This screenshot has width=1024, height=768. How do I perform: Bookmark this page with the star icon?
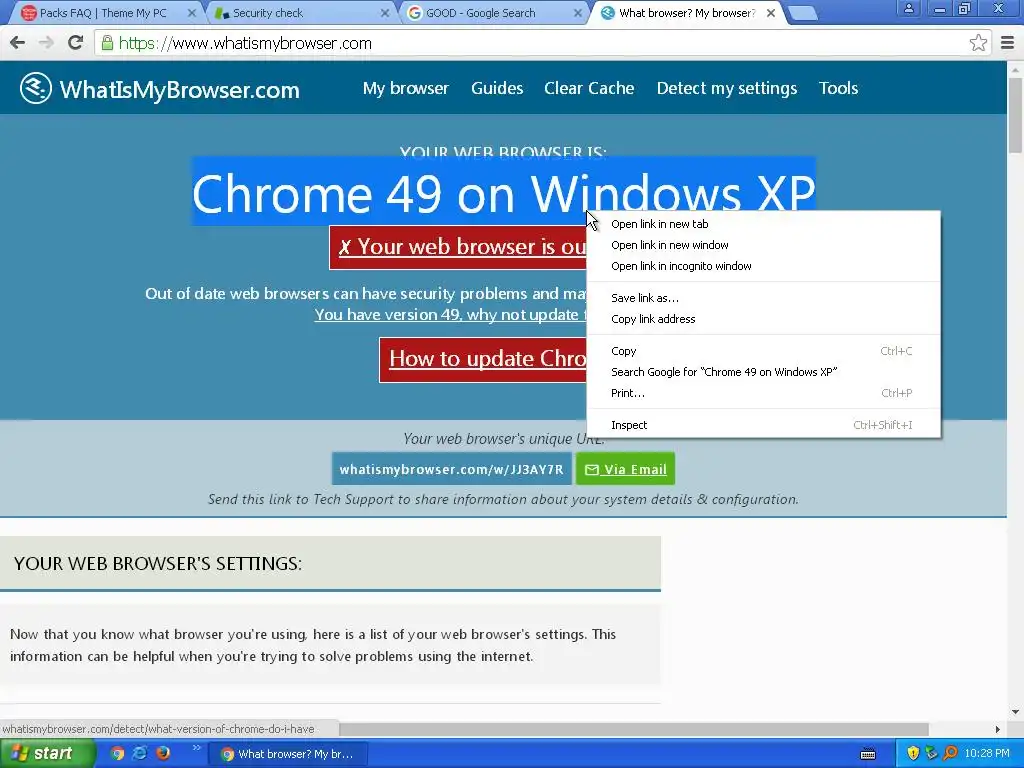click(x=978, y=43)
